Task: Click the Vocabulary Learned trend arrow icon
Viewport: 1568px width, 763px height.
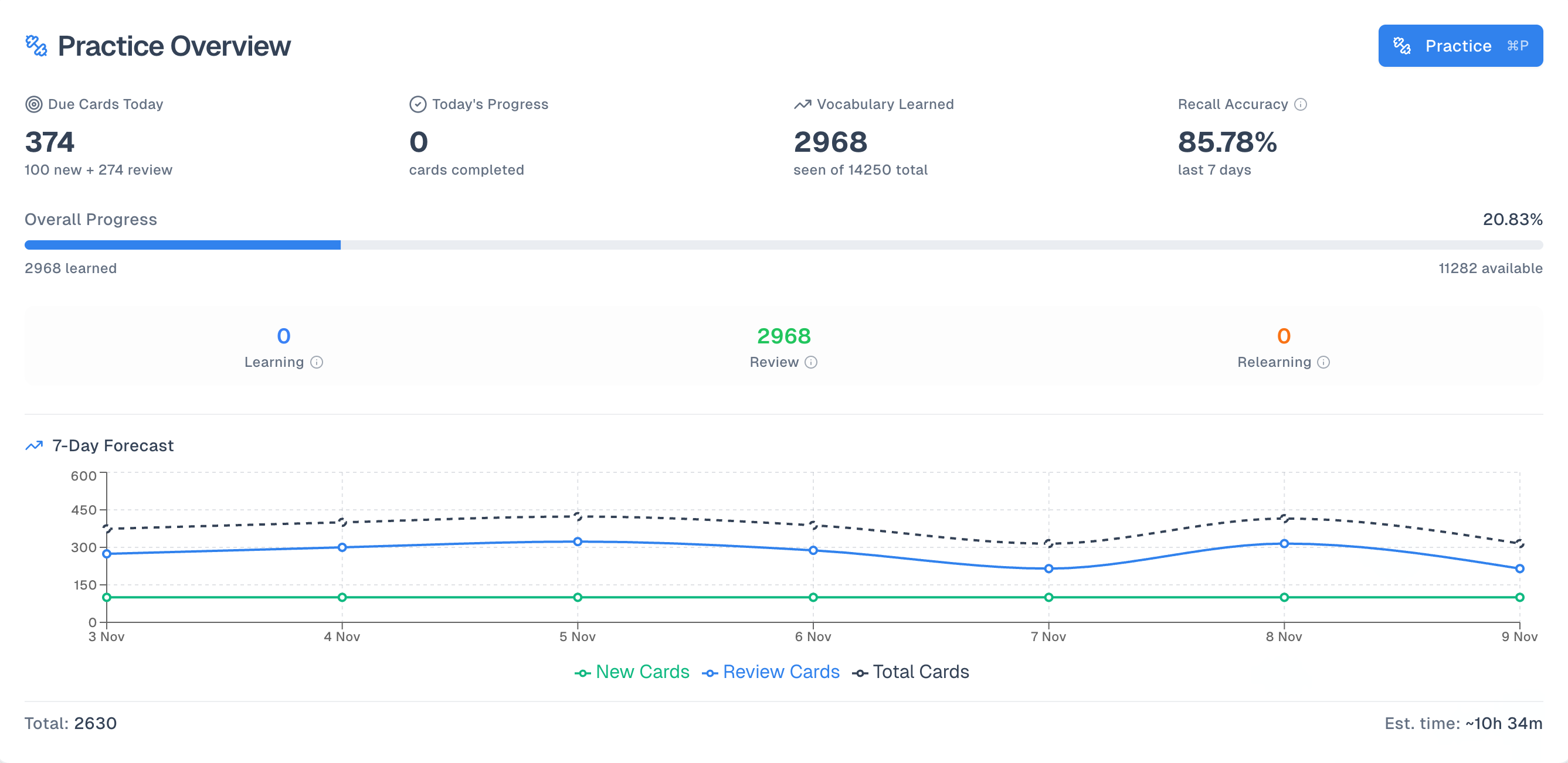Action: click(x=802, y=104)
